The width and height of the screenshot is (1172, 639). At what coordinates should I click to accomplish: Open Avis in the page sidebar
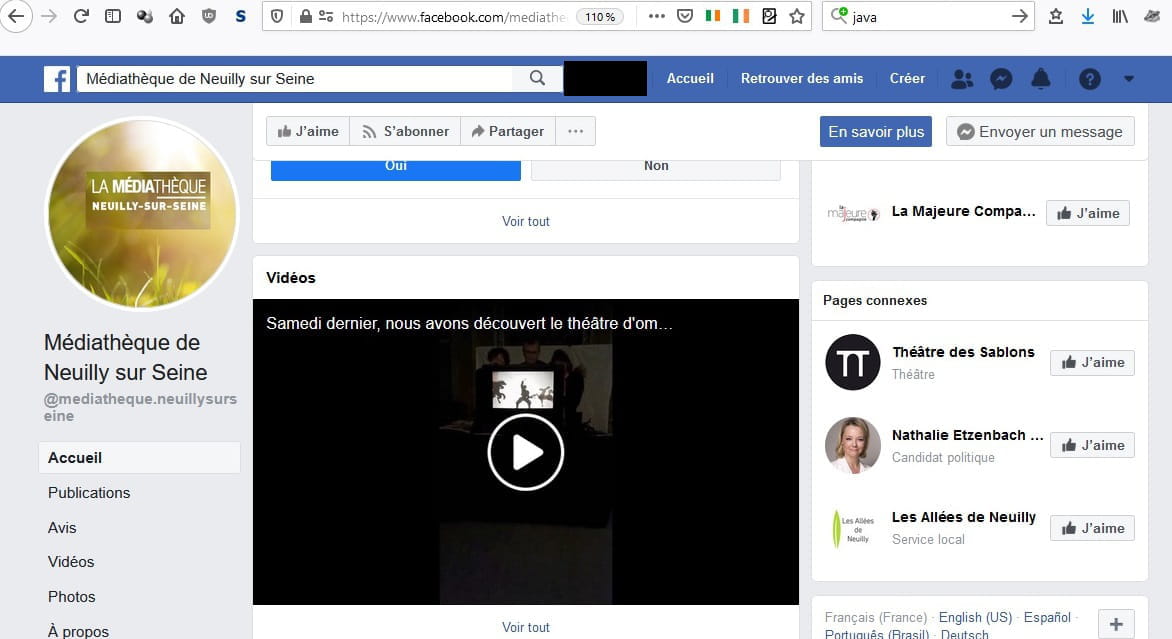point(62,528)
